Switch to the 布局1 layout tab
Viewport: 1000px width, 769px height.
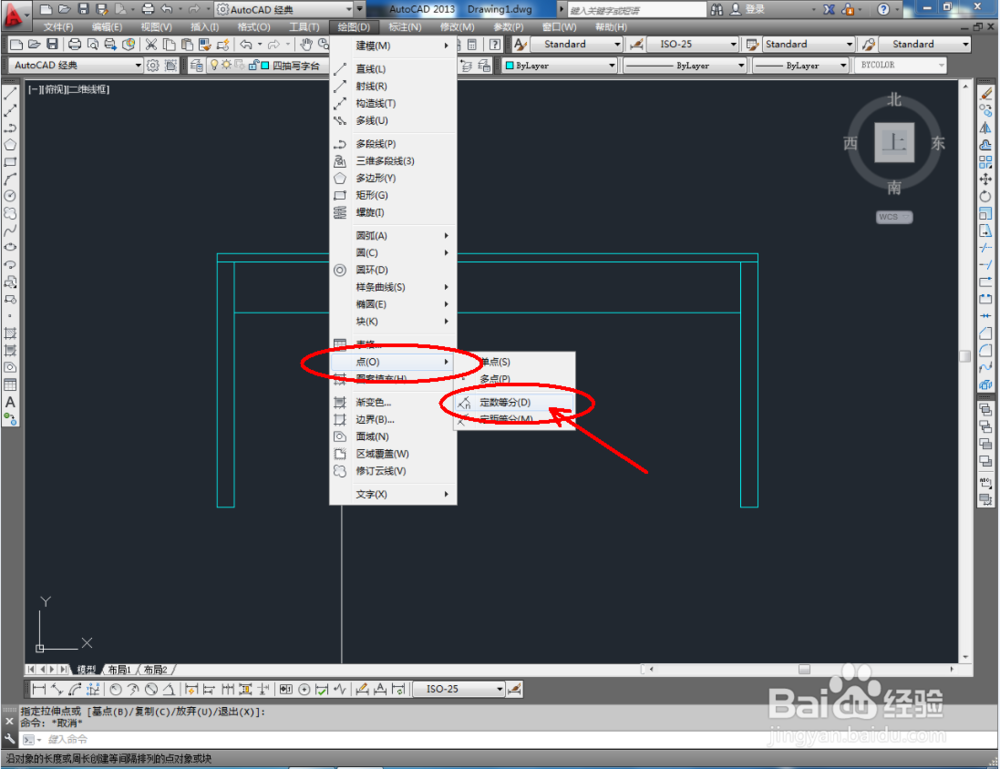tap(119, 670)
